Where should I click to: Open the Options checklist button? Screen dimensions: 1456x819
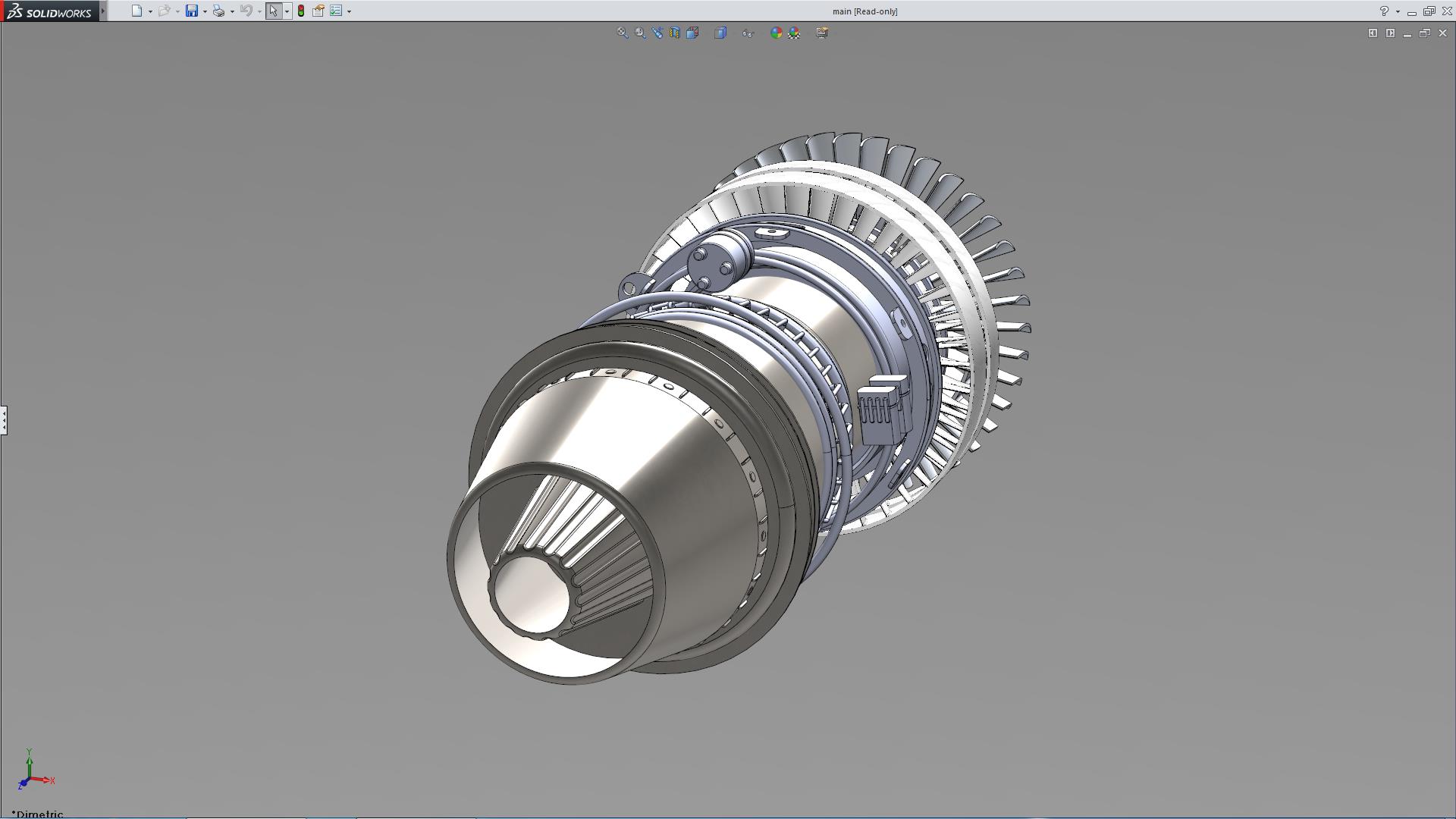pos(336,11)
